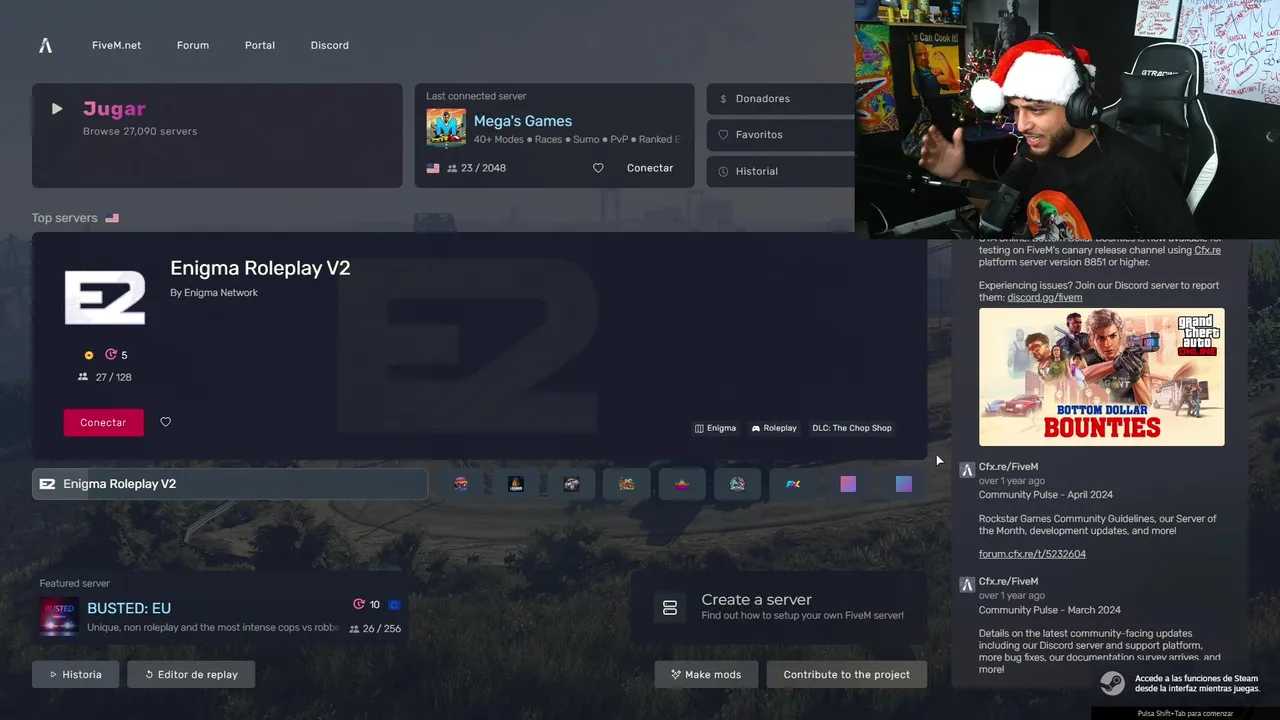Click the By Enigma Network text

point(214,293)
